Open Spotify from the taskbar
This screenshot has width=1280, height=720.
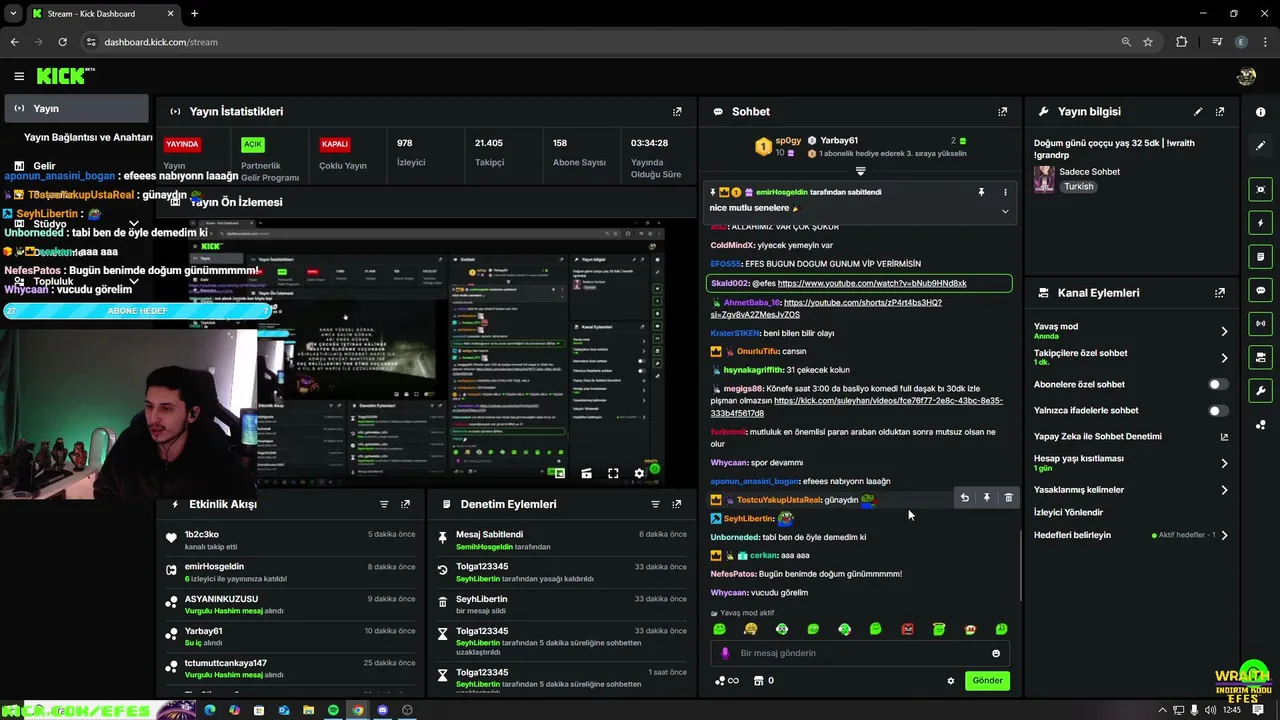coord(333,710)
